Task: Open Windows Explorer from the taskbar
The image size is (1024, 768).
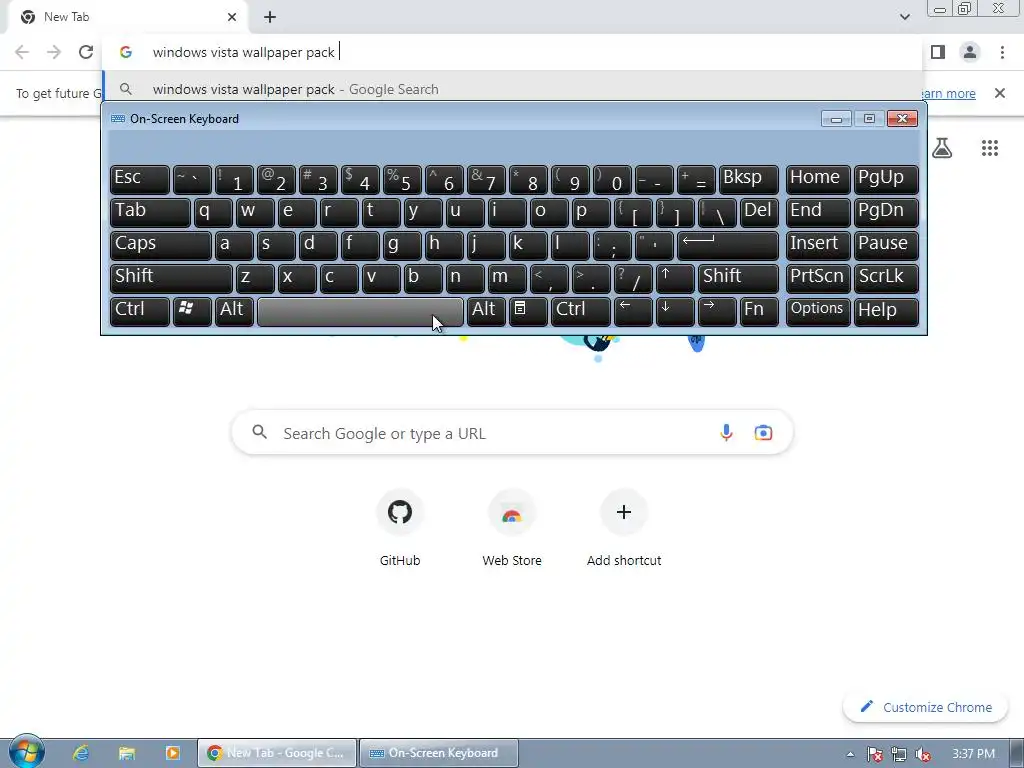Action: (127, 753)
